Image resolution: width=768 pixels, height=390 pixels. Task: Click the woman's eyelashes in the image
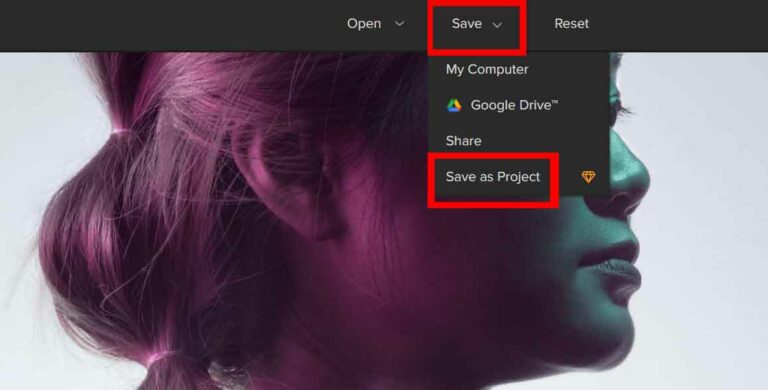tap(621, 109)
